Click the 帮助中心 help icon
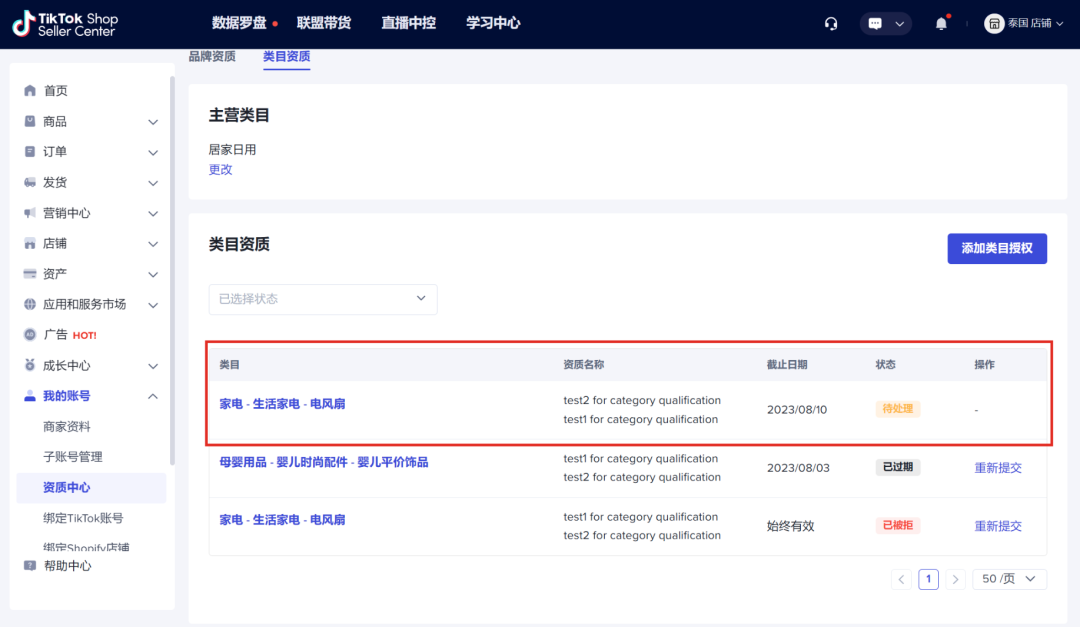Screen dimensions: 1080x627 pyautogui.click(x=30, y=566)
